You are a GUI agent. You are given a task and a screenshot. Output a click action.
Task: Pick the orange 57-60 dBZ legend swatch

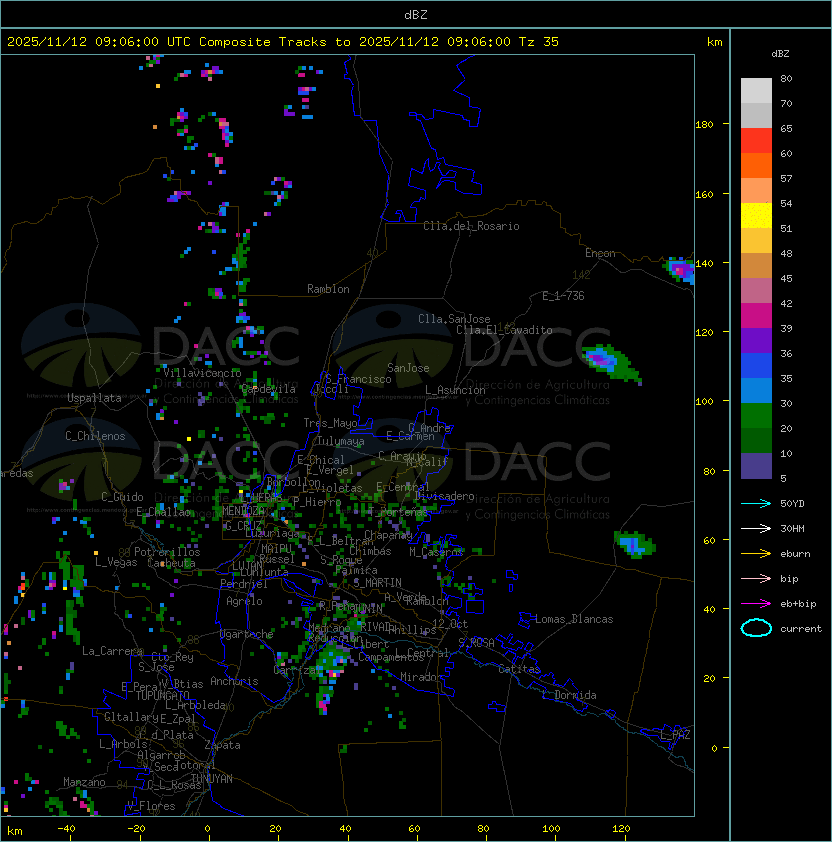756,165
